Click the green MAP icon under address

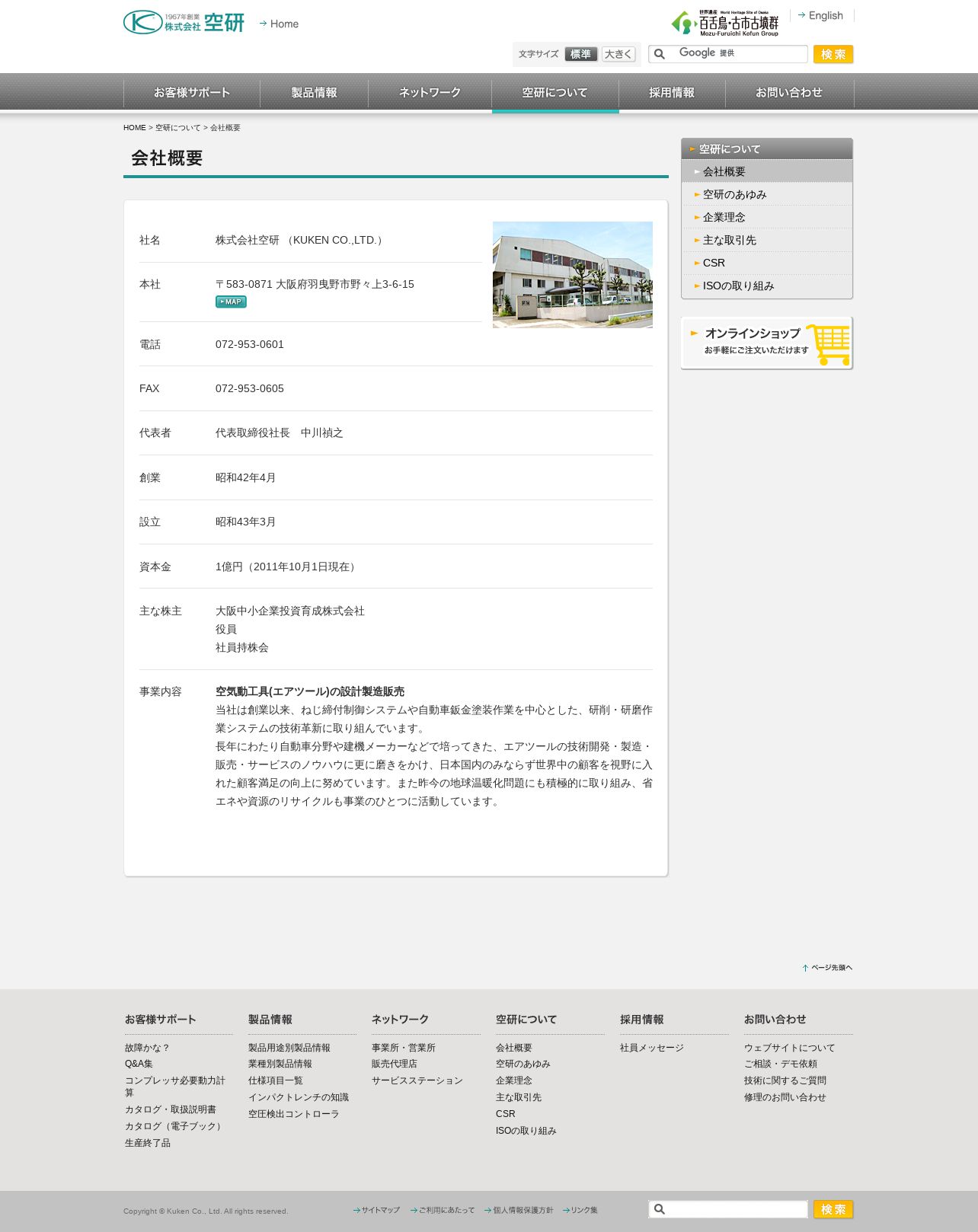231,302
